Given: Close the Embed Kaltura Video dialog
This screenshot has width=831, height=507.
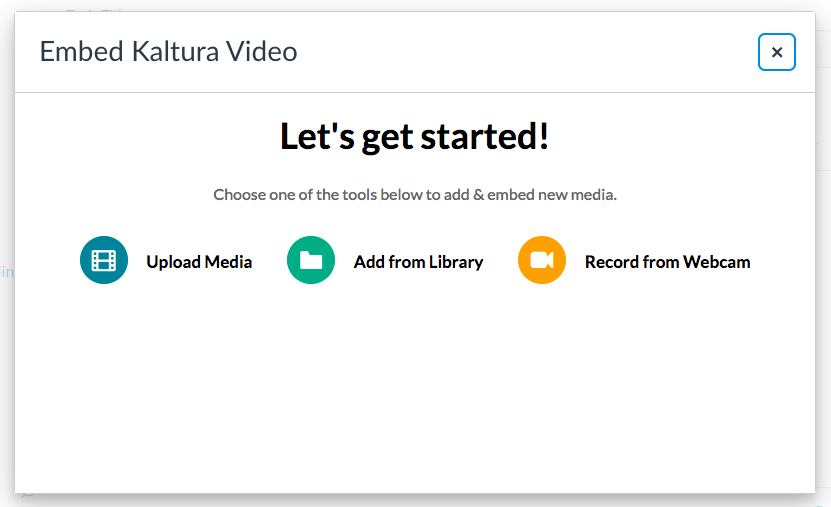Looking at the screenshot, I should click(x=776, y=52).
